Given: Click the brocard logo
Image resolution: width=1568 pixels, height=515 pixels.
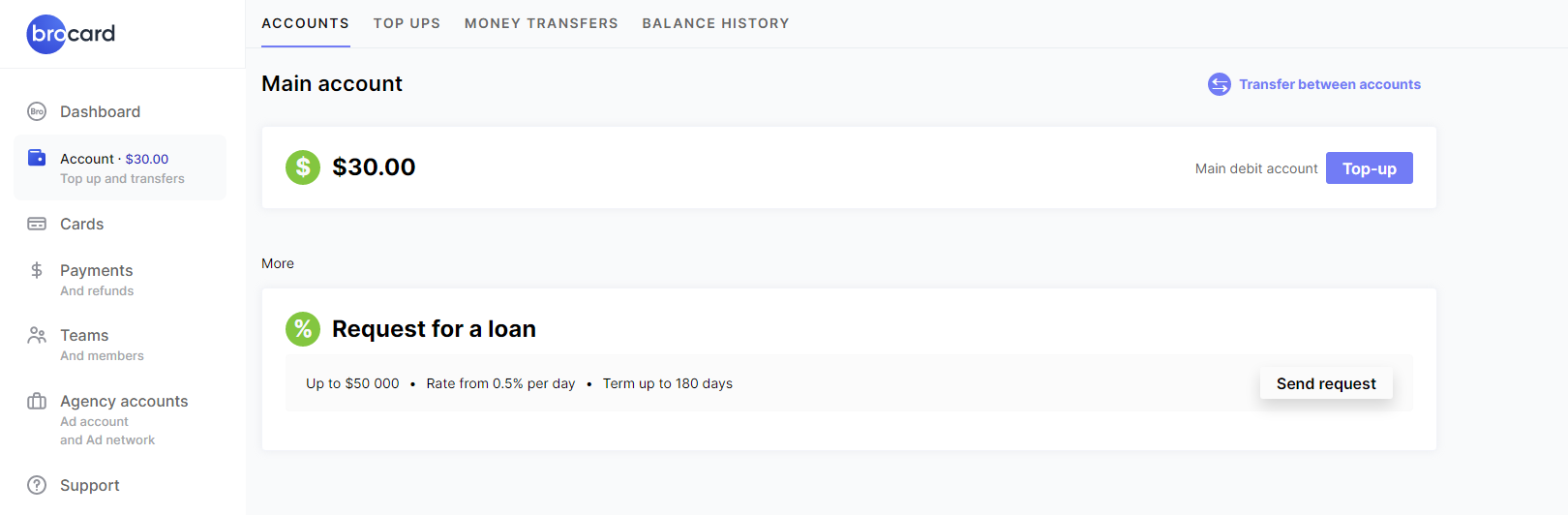Looking at the screenshot, I should point(71,34).
